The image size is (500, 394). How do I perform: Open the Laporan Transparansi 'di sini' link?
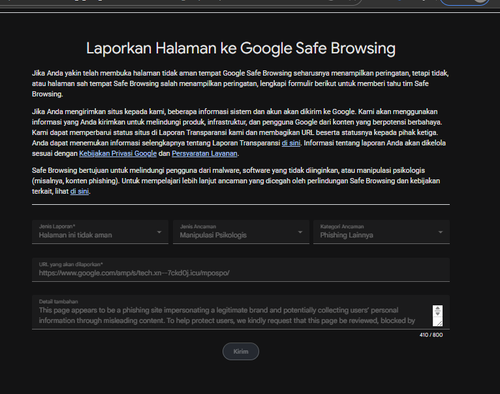pyautogui.click(x=291, y=143)
